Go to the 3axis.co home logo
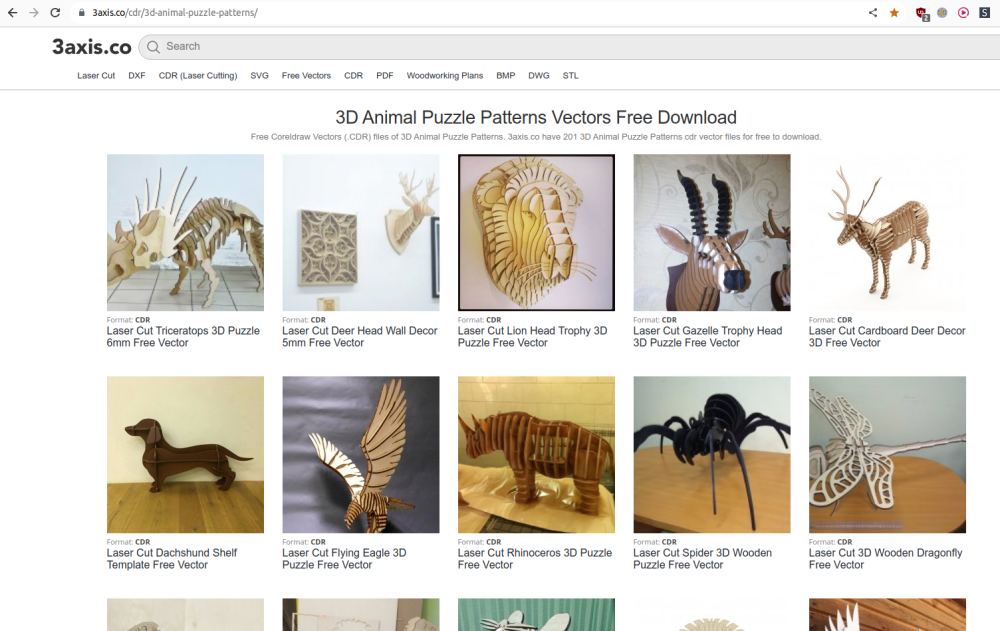 point(91,47)
